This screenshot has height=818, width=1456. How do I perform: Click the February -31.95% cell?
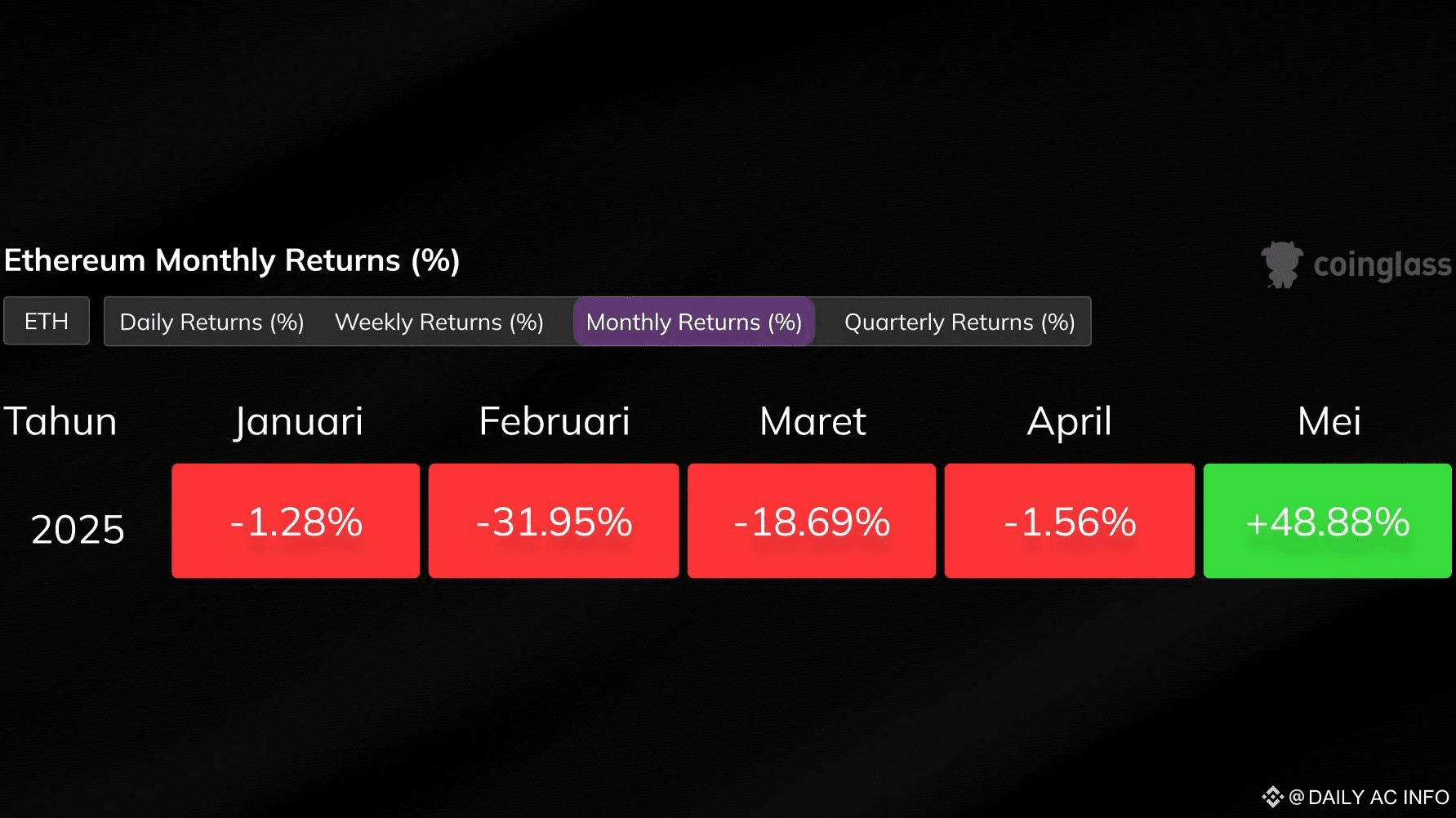554,521
